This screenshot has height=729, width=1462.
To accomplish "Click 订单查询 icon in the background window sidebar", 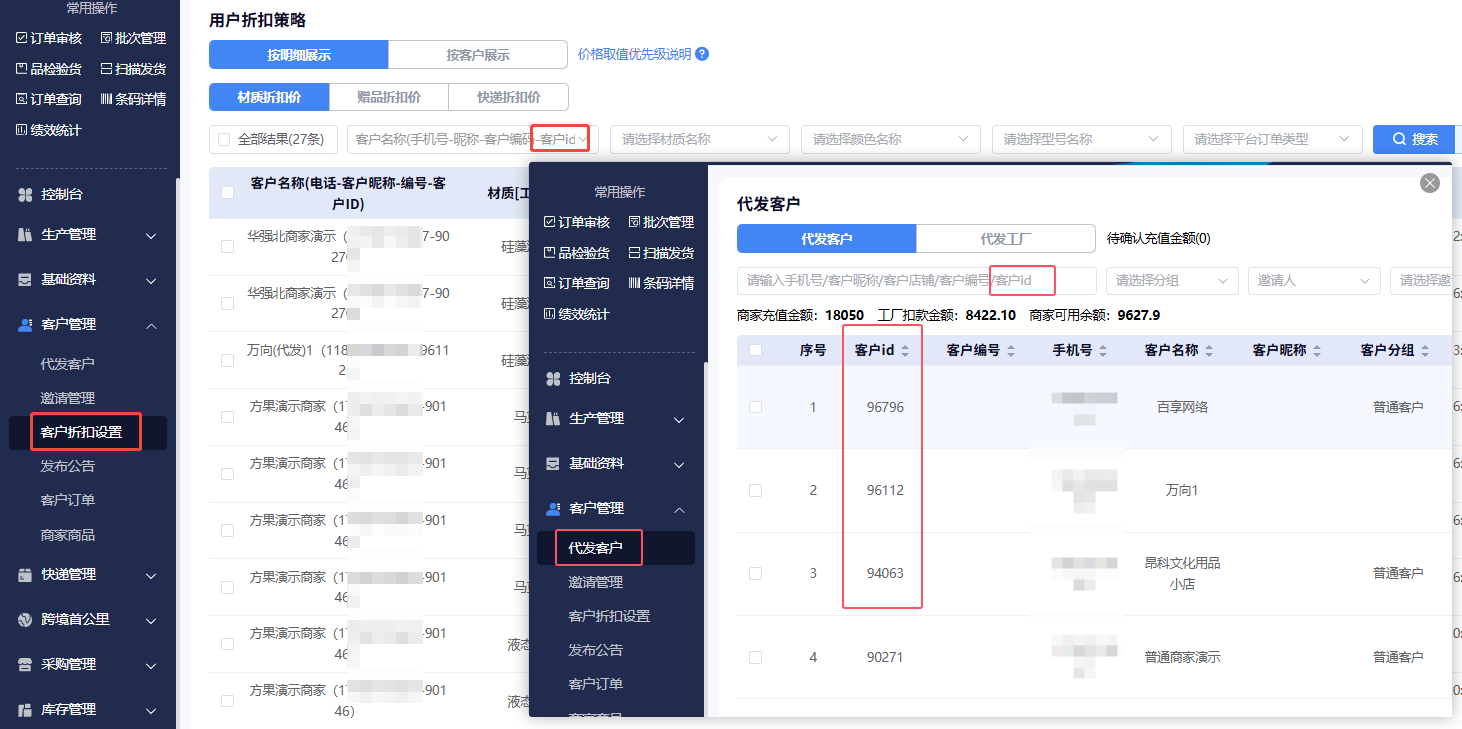I will 22,99.
